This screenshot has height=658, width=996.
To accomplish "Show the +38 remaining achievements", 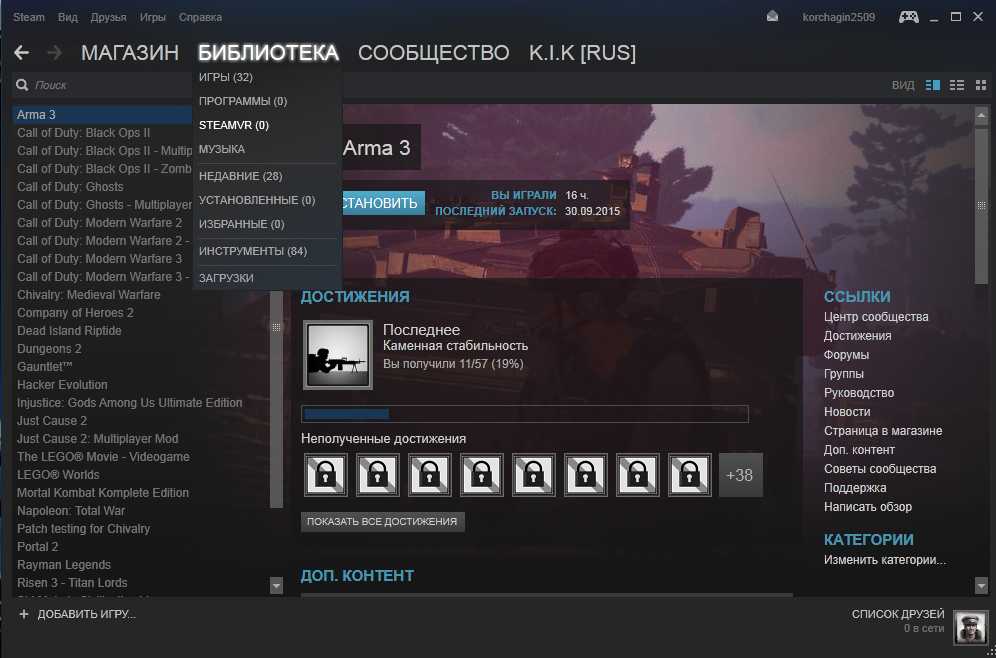I will [x=741, y=475].
